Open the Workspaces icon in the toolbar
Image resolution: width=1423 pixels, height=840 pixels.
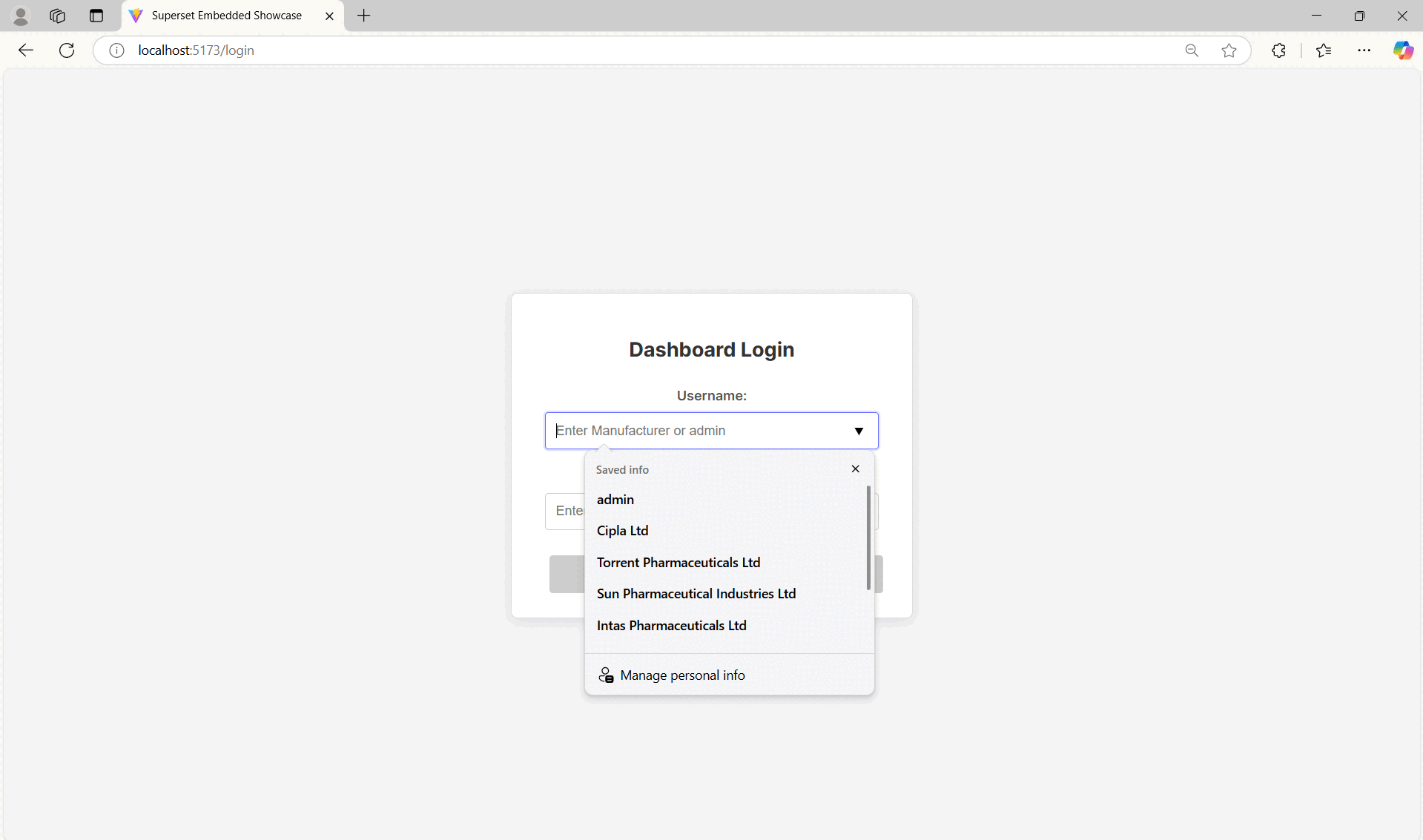point(57,16)
